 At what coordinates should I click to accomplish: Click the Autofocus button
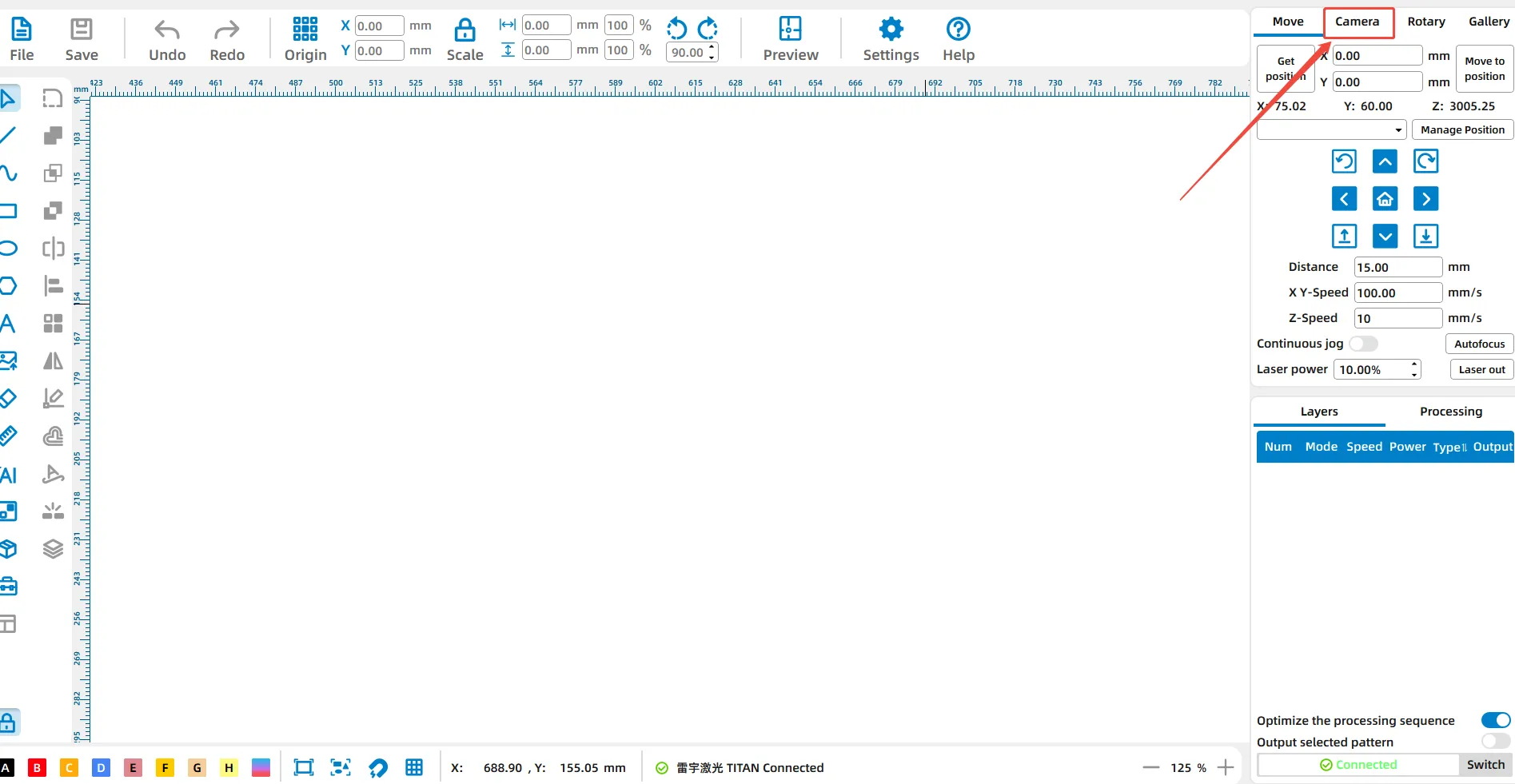click(1479, 344)
